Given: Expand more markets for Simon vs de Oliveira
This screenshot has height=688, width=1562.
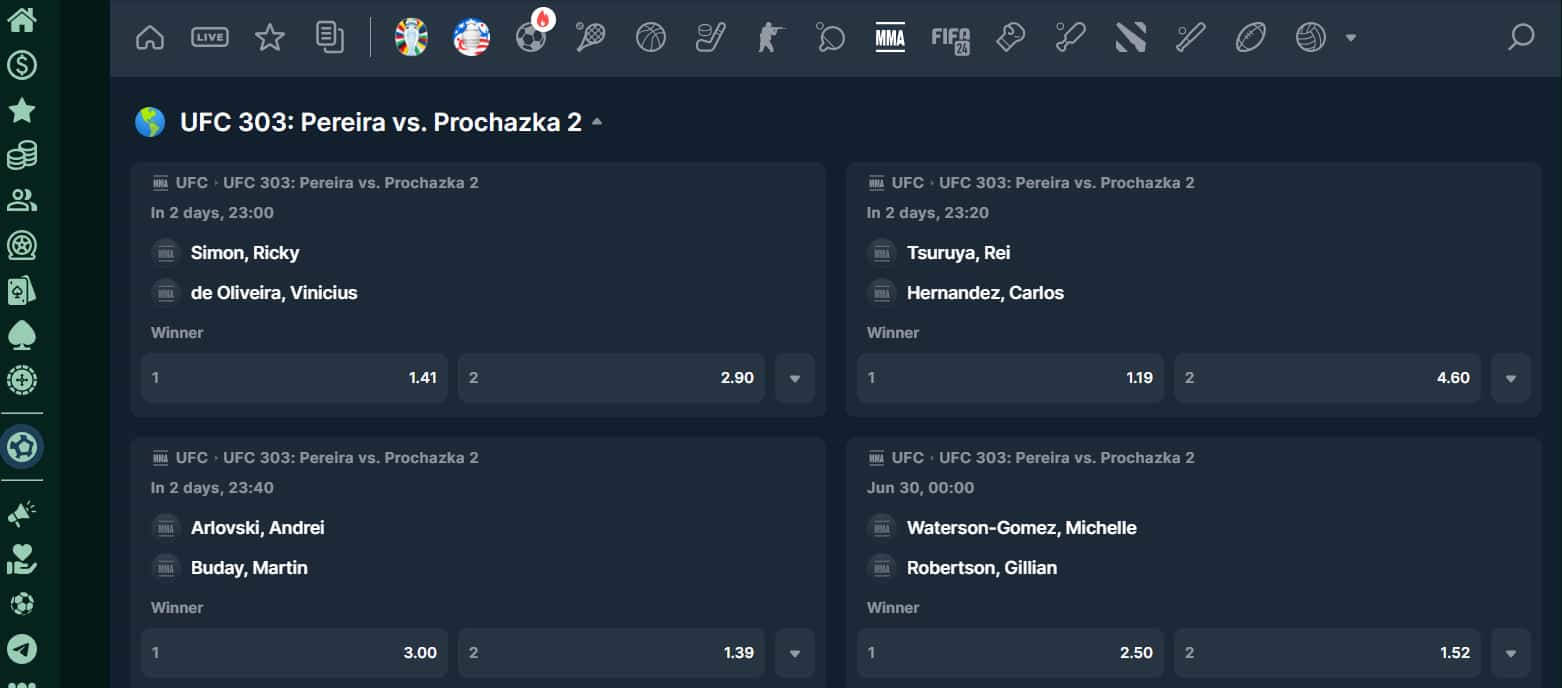Looking at the screenshot, I should 795,378.
